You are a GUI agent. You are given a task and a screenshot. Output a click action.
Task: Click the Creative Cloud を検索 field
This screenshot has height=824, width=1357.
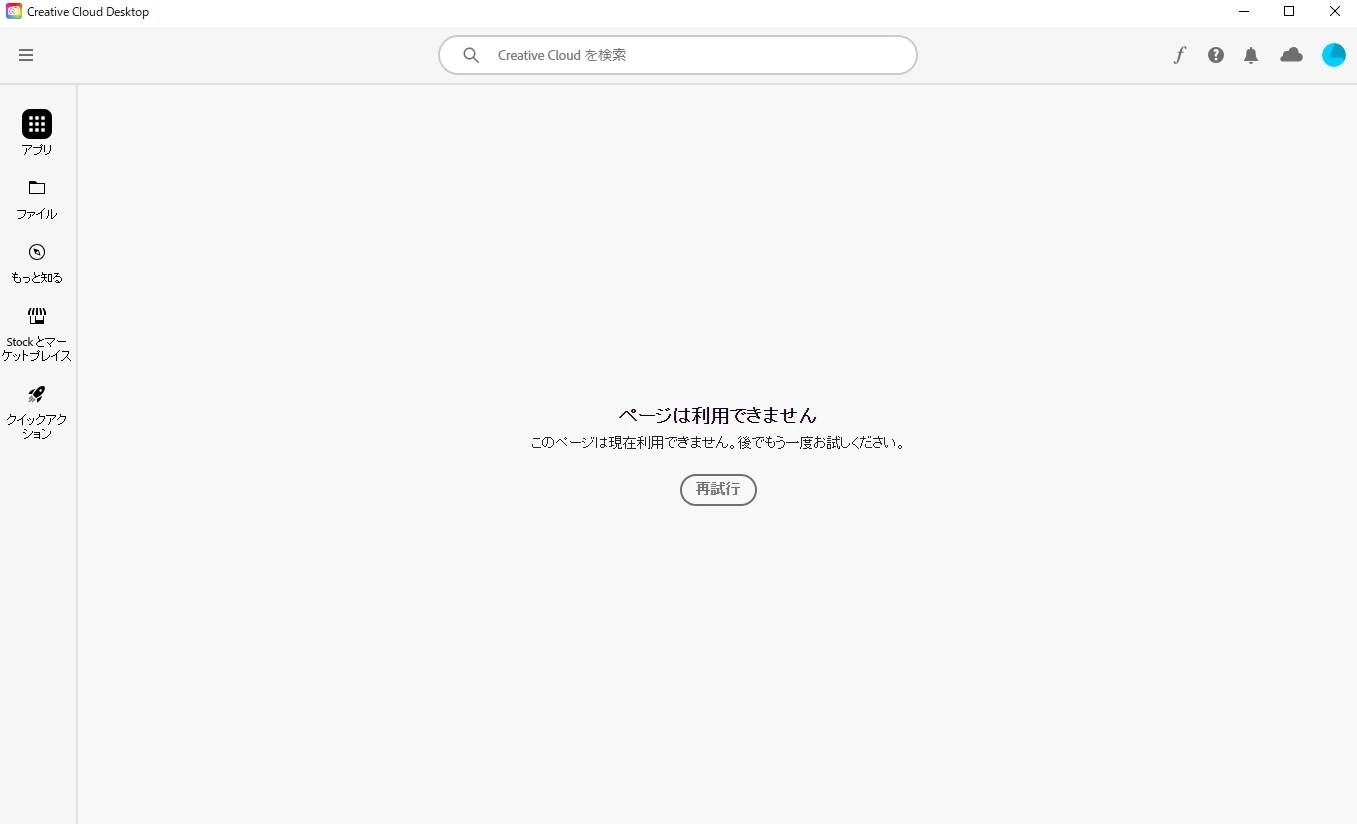coord(678,55)
